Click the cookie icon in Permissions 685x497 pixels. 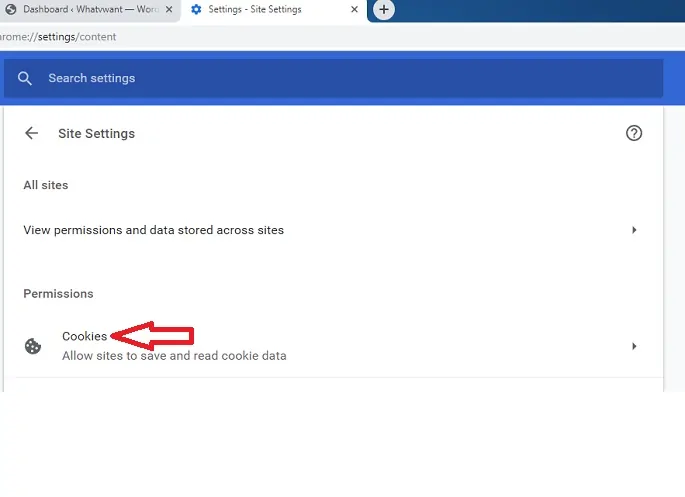point(33,346)
